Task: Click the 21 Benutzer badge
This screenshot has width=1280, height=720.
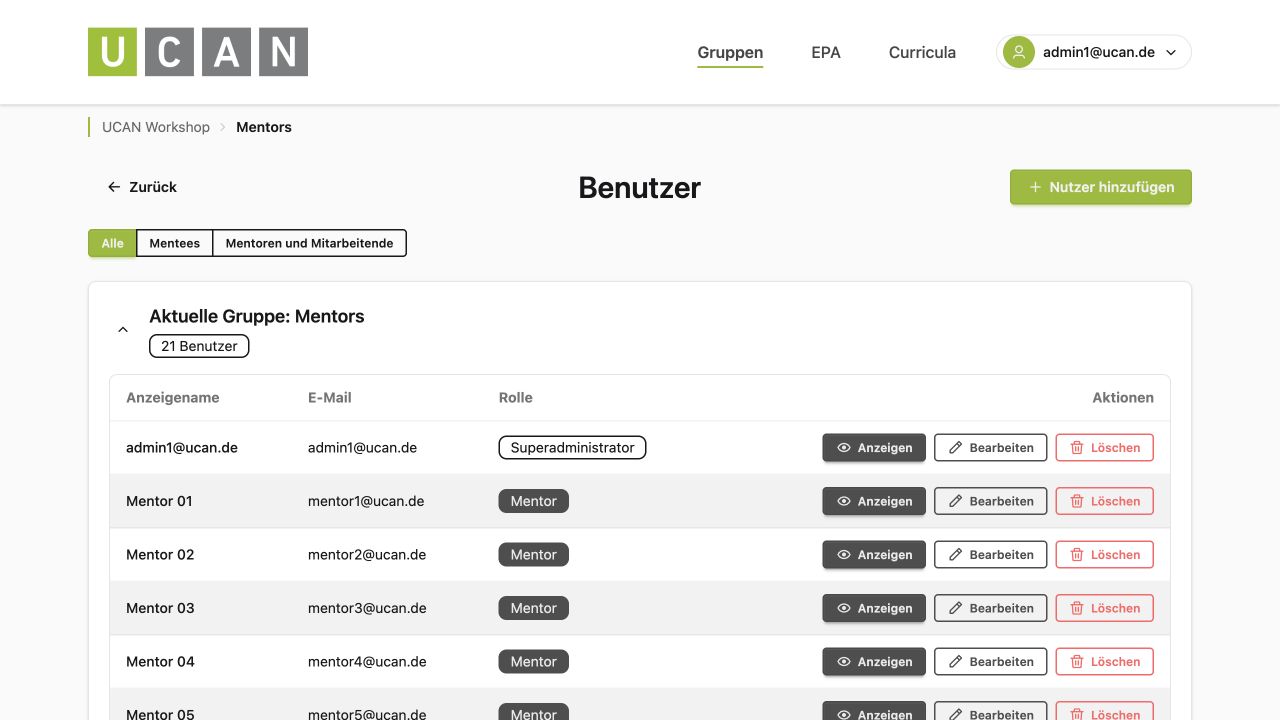Action: coord(199,346)
